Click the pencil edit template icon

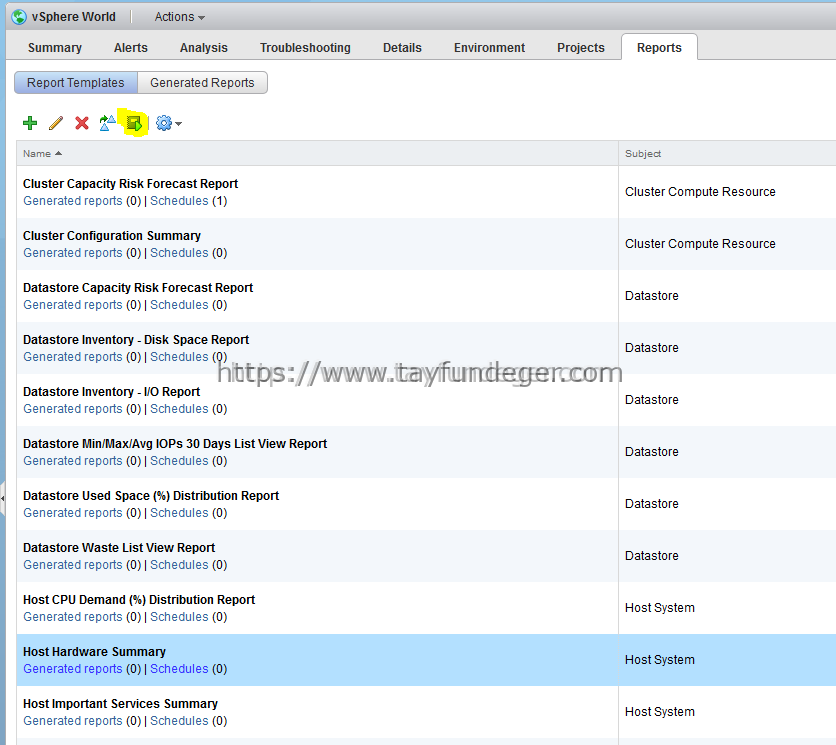56,123
